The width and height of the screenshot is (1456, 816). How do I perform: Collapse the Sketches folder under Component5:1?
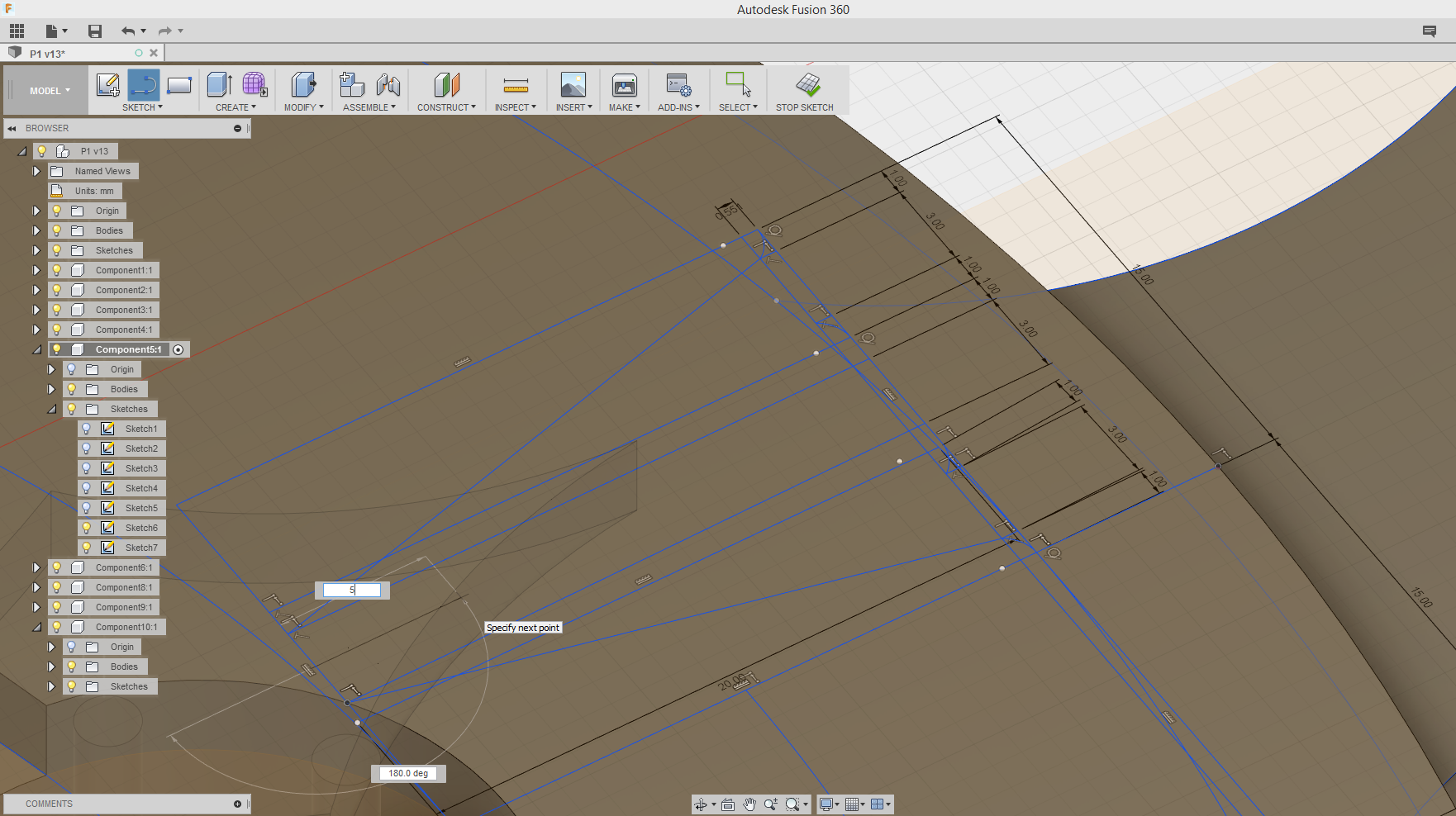(x=51, y=409)
